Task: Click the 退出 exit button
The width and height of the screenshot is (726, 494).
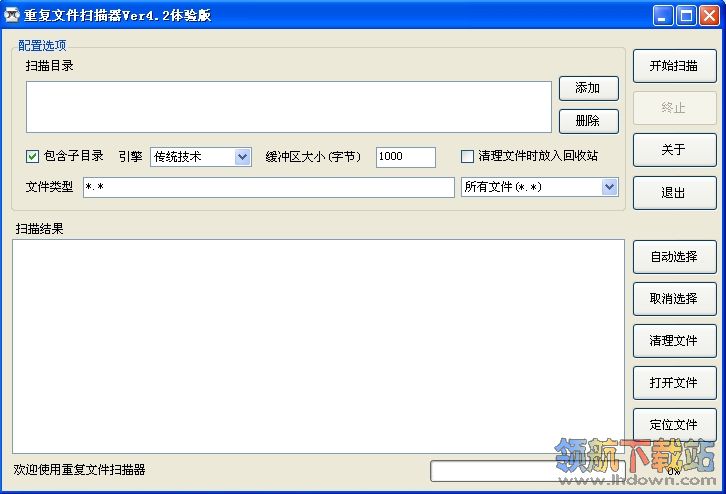Action: tap(674, 193)
